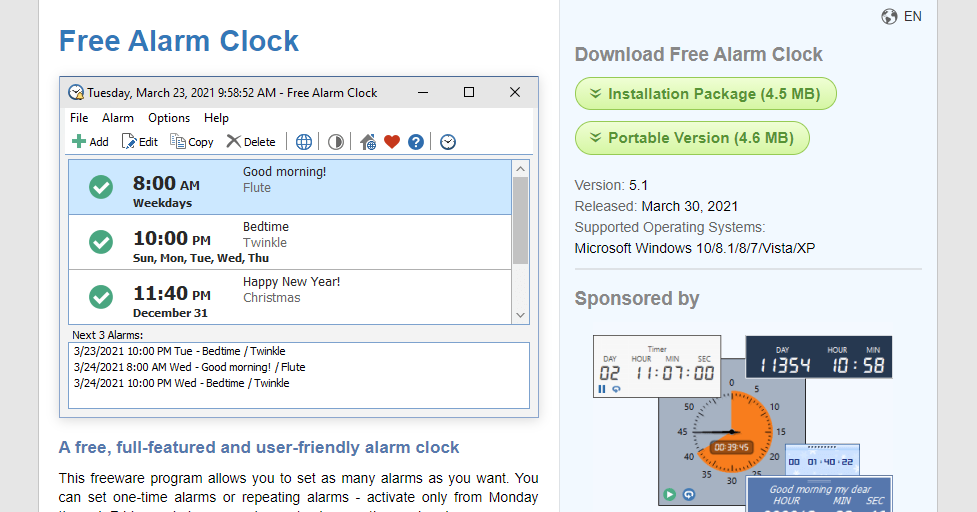Click the Sponsored by heading

pyautogui.click(x=637, y=298)
